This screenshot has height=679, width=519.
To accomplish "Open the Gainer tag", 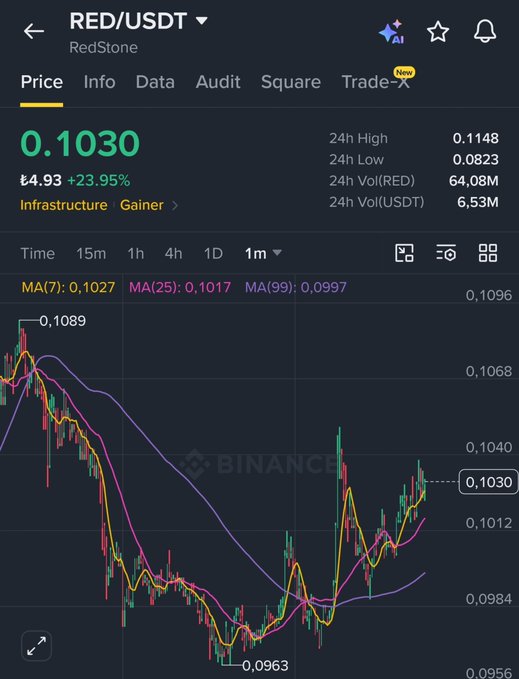I will click(142, 205).
